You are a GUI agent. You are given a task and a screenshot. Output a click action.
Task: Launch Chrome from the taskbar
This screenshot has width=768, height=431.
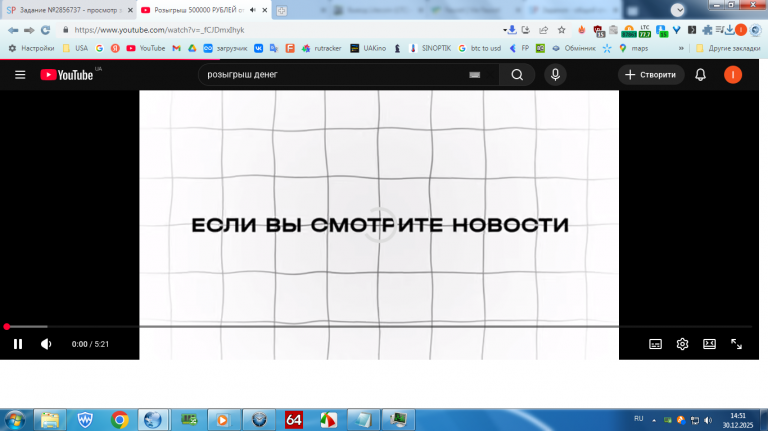120,420
